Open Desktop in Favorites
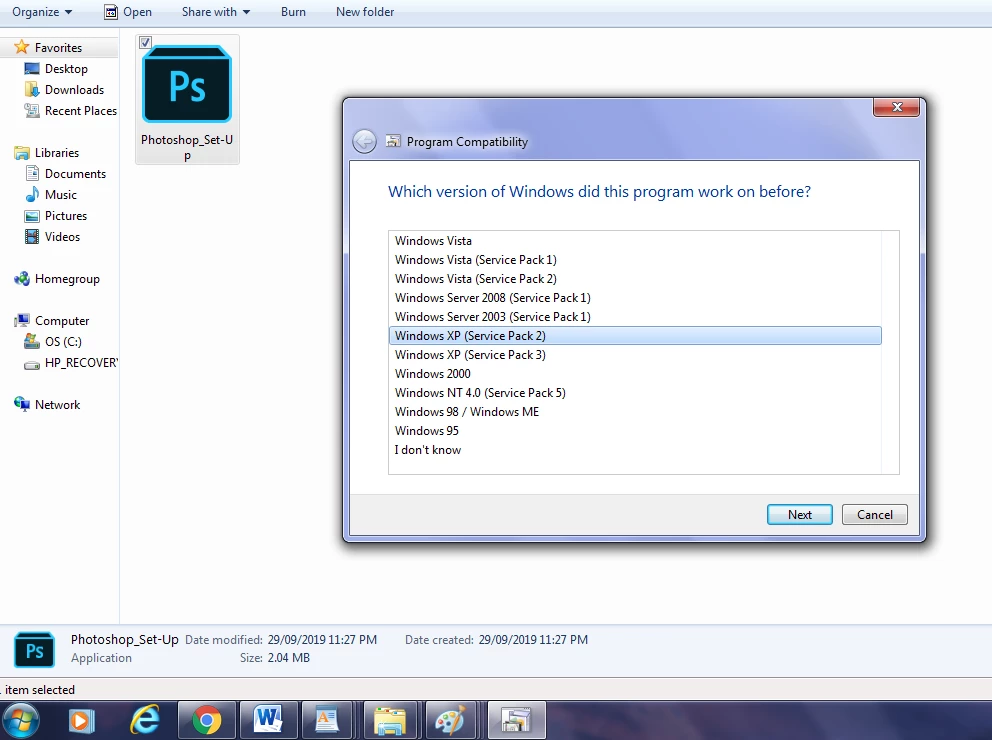The height and width of the screenshot is (740, 992). (x=66, y=68)
